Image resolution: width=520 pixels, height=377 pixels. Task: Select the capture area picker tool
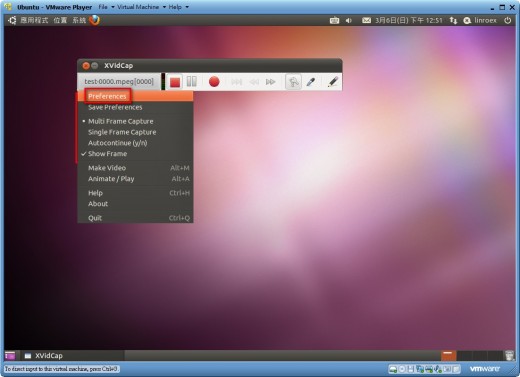(x=293, y=82)
